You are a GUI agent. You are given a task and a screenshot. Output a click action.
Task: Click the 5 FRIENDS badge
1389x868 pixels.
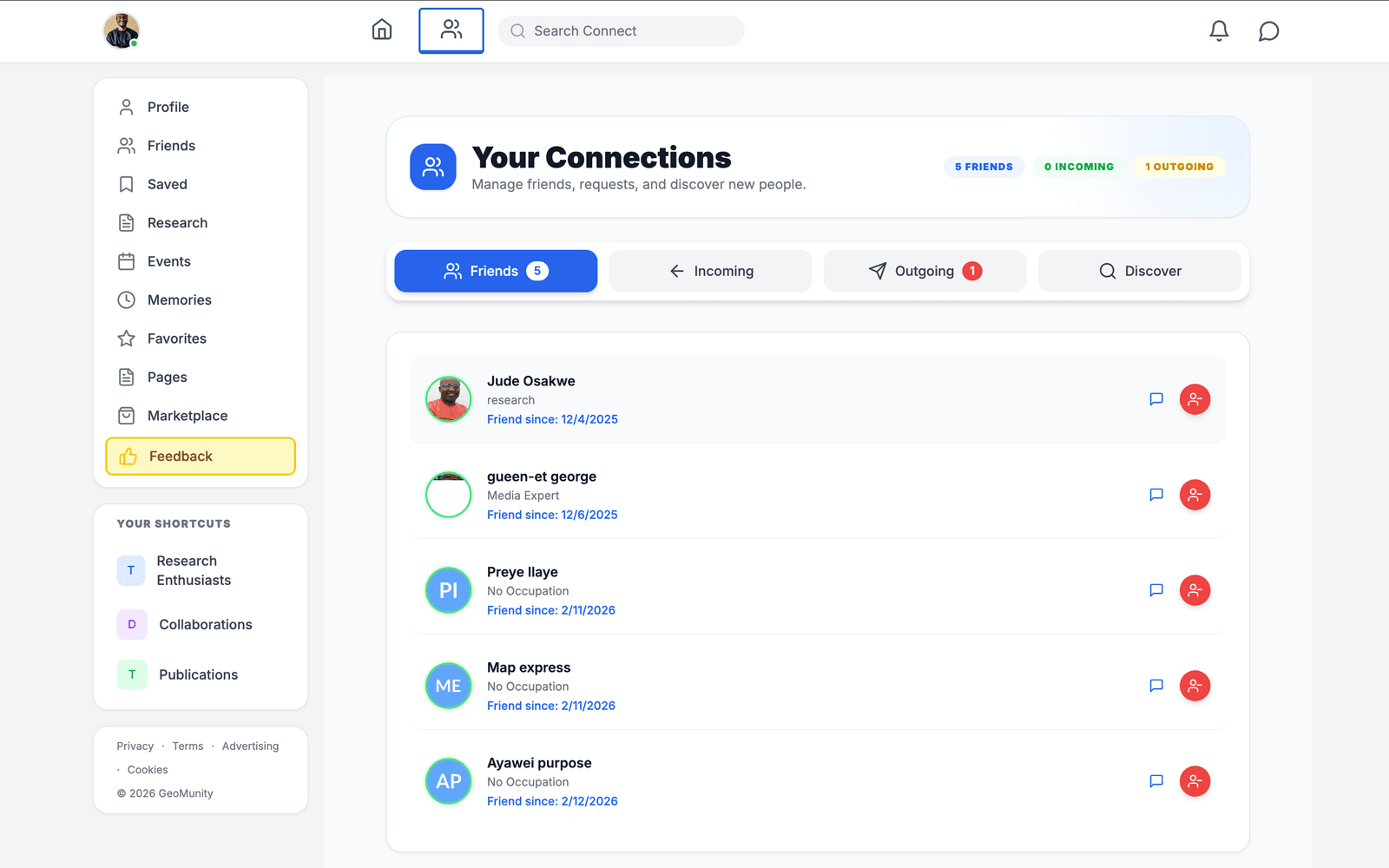point(984,167)
